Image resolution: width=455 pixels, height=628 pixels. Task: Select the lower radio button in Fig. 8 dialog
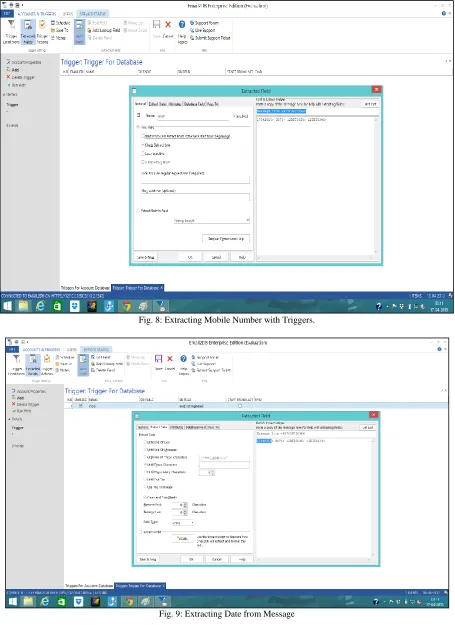138,210
